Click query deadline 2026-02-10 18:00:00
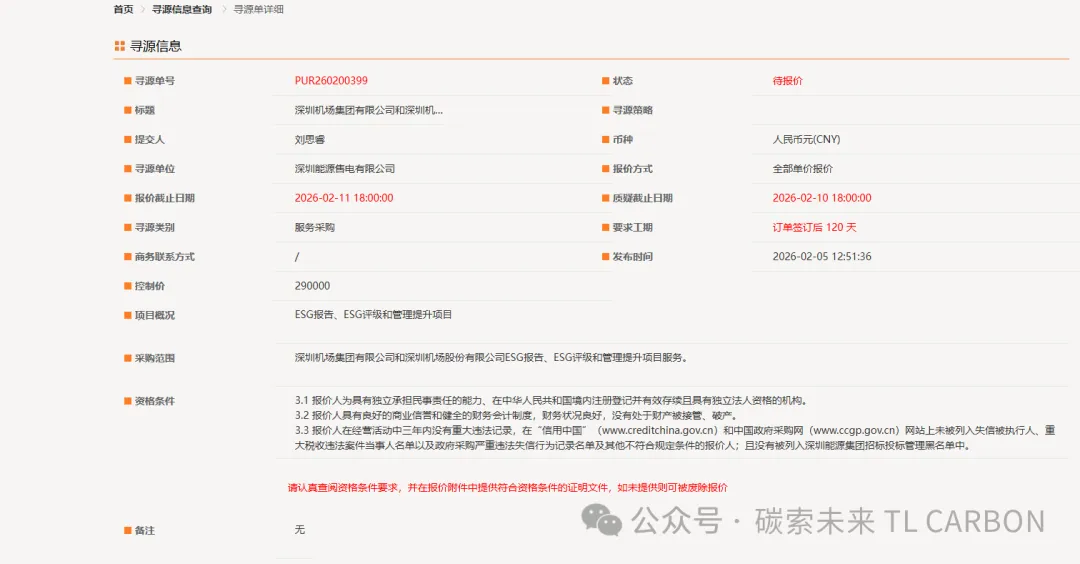Viewport: 1080px width, 564px height. coord(822,198)
